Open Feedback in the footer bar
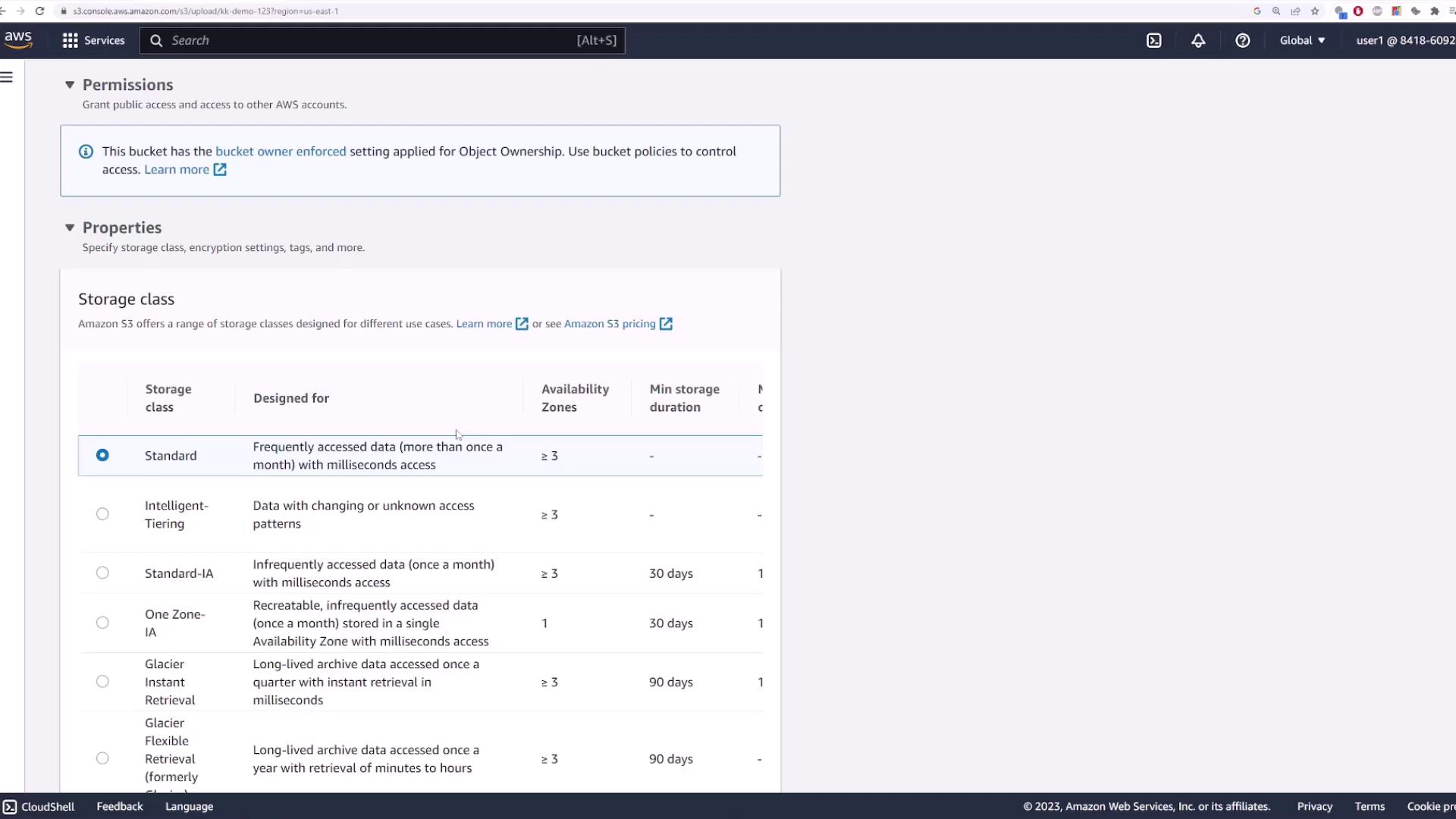 click(x=119, y=807)
